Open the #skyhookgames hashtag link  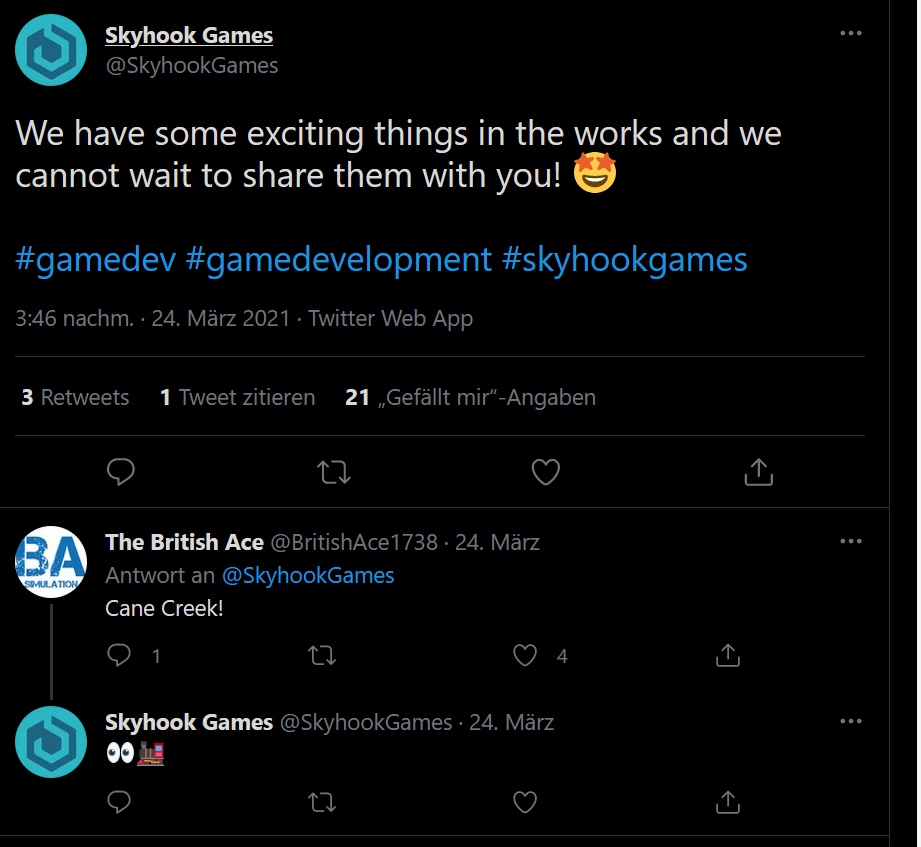(x=624, y=260)
